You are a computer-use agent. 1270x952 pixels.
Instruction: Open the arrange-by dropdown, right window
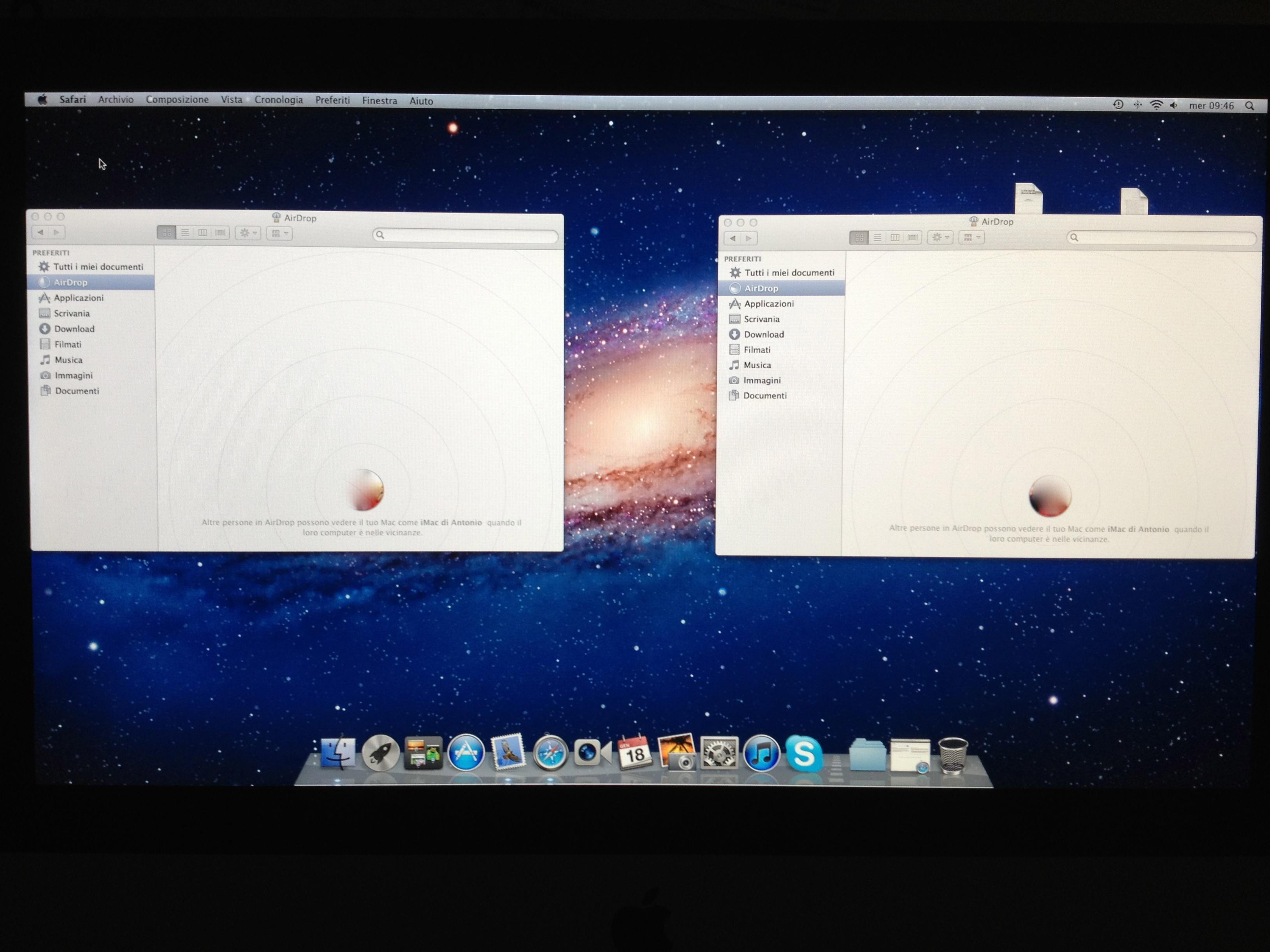pyautogui.click(x=971, y=238)
